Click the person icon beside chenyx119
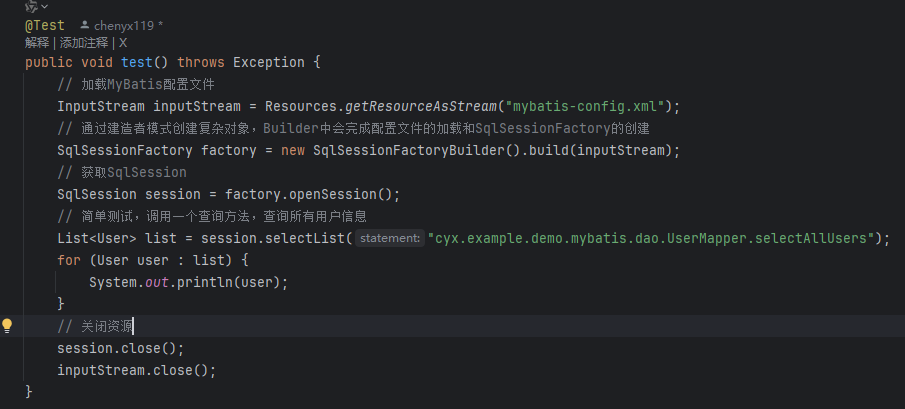 tap(84, 25)
